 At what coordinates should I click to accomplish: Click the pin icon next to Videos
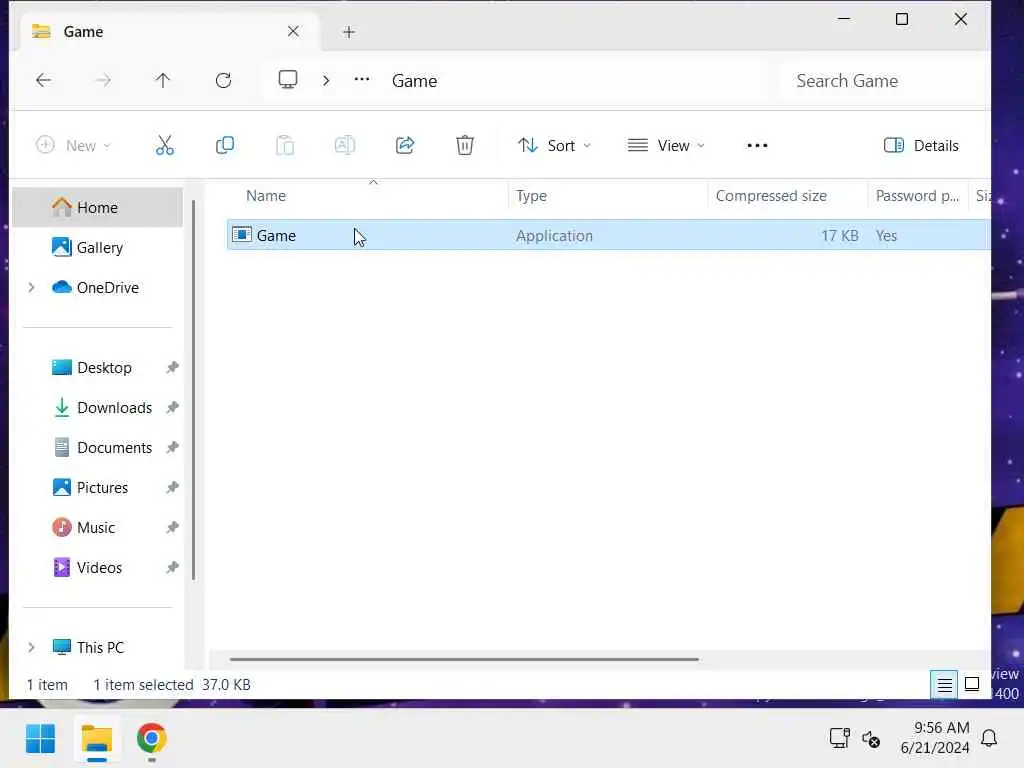[172, 568]
